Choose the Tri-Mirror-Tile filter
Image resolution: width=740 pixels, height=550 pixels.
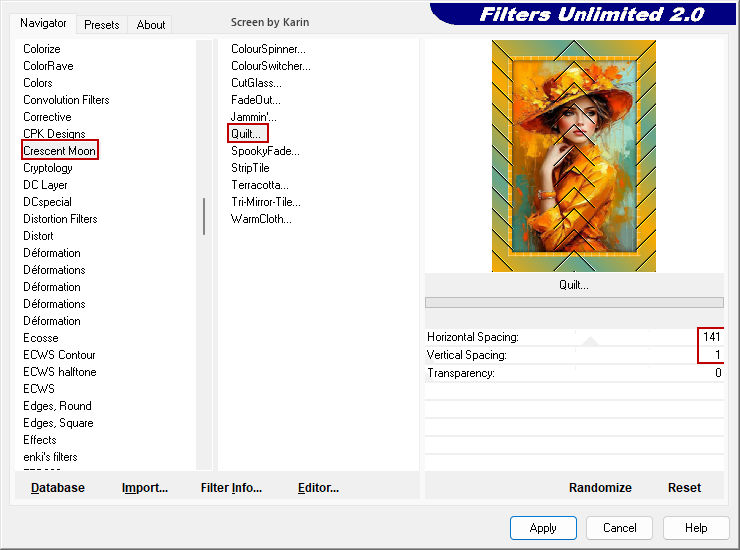tap(266, 202)
